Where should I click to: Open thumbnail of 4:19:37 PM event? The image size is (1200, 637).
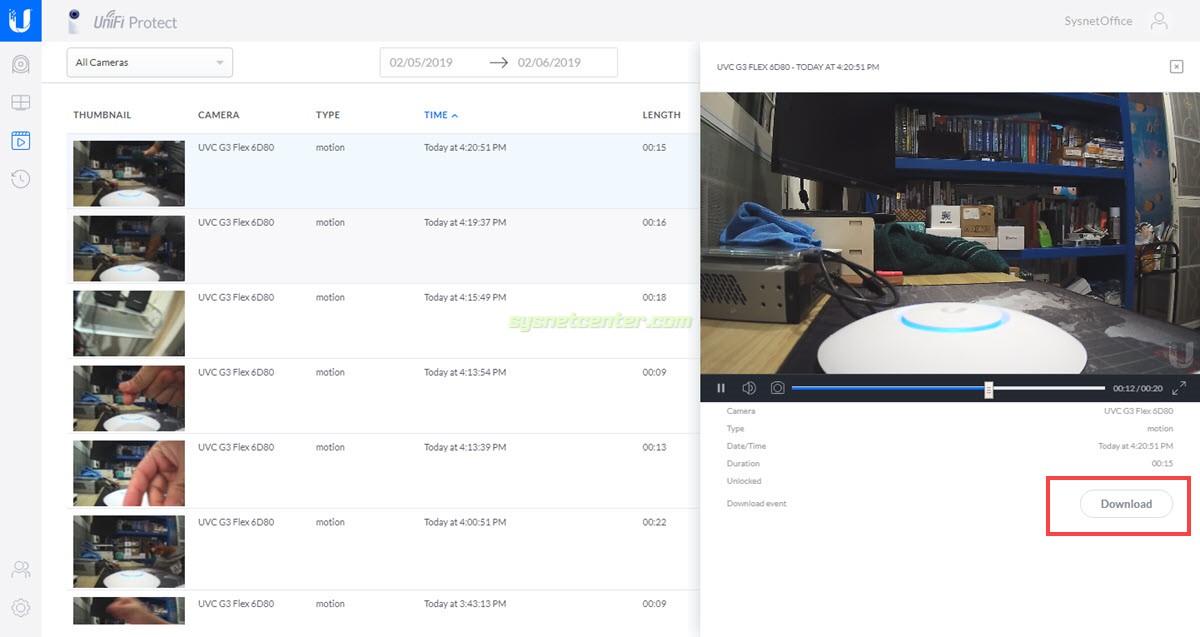coord(129,248)
